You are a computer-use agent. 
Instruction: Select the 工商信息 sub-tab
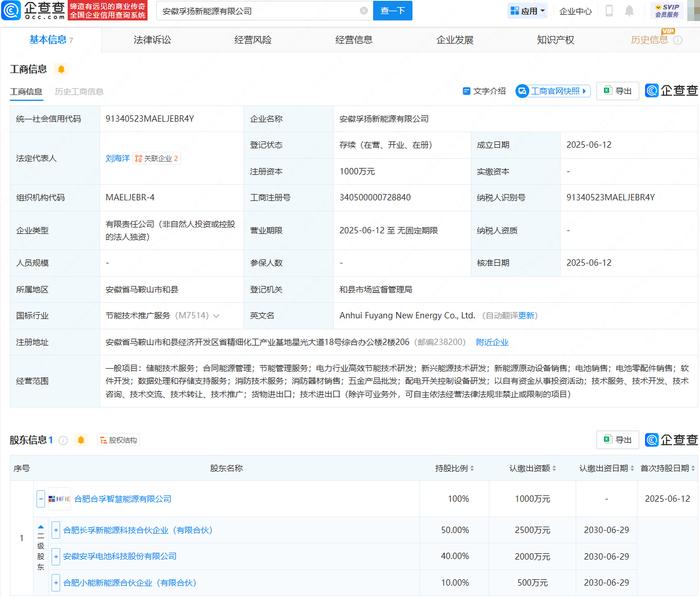coord(26,91)
